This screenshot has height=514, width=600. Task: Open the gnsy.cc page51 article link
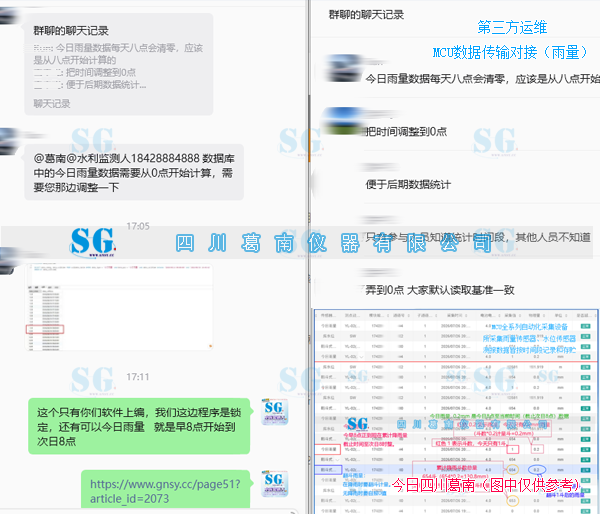click(165, 491)
